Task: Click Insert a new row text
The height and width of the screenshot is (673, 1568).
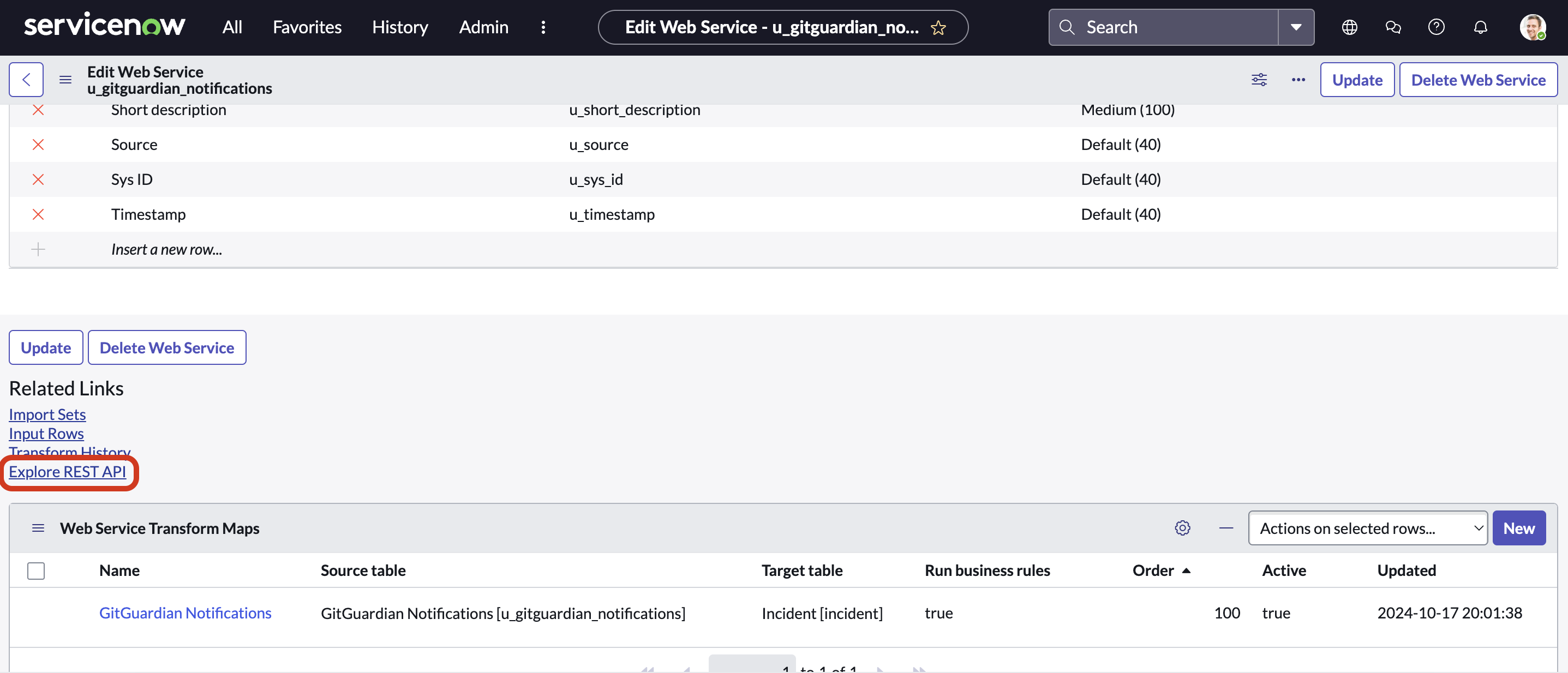Action: point(166,249)
